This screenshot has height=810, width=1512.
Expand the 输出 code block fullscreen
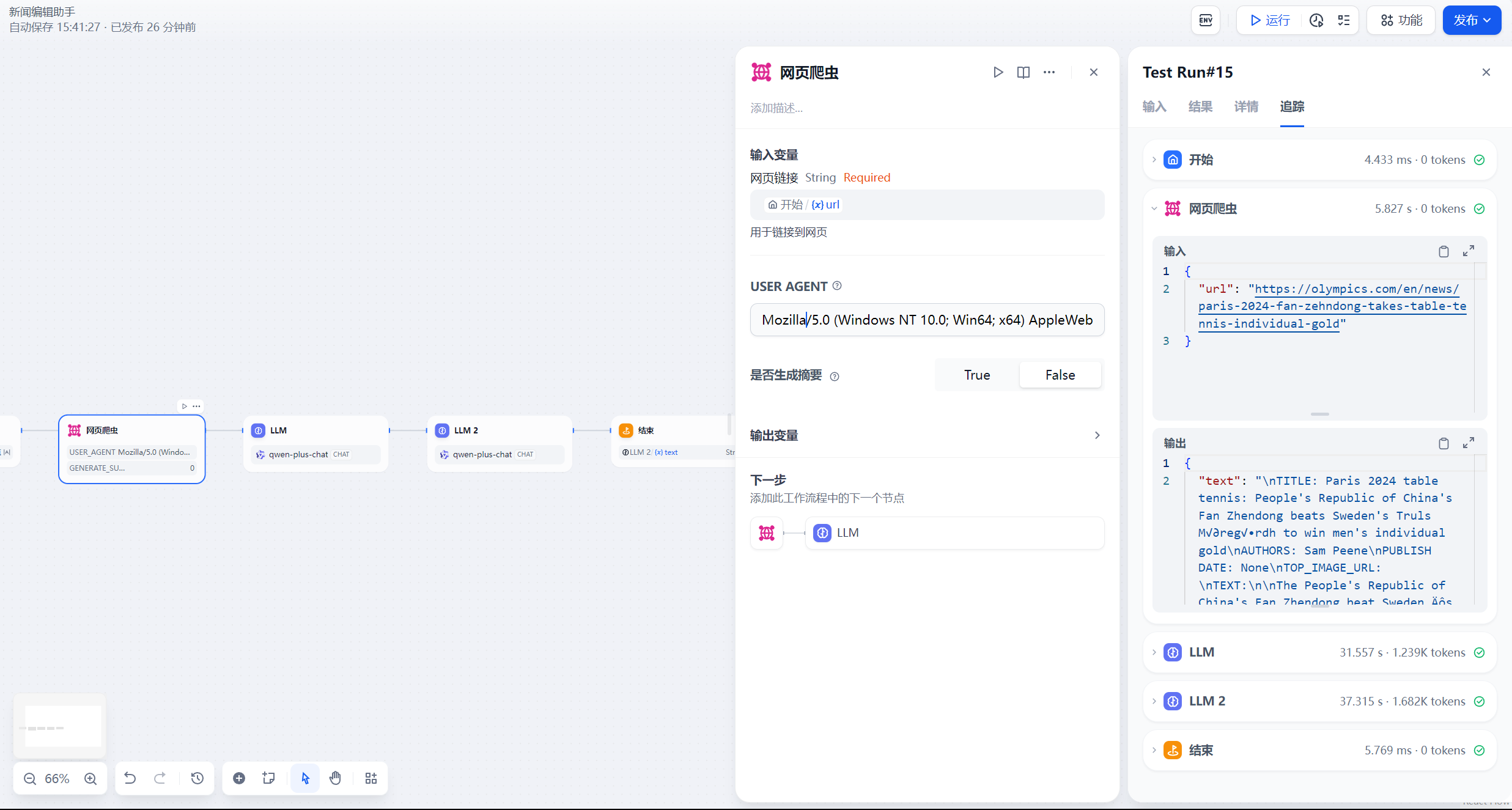click(1469, 443)
